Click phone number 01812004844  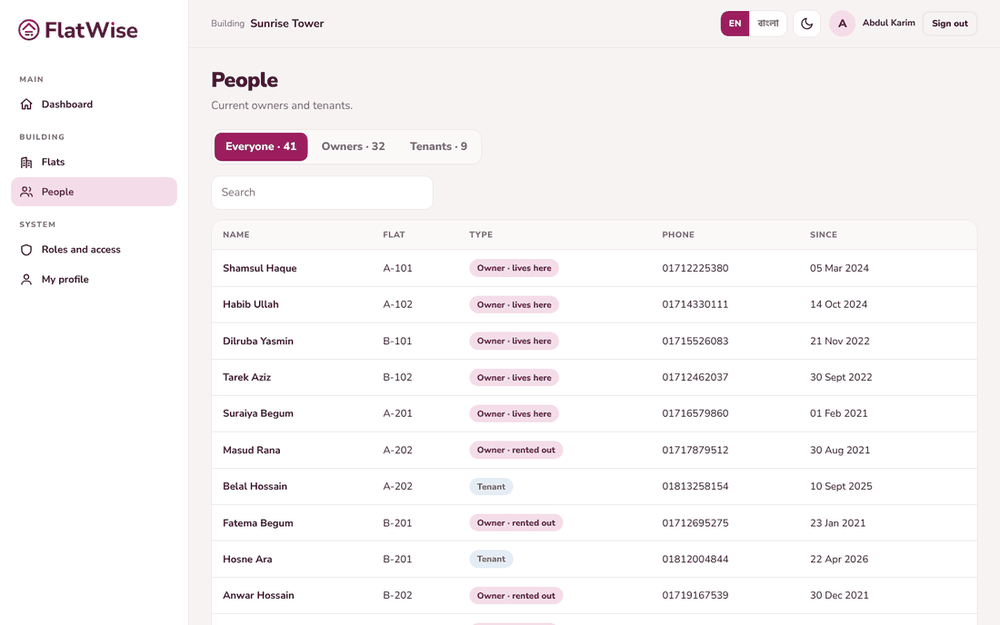(x=695, y=559)
